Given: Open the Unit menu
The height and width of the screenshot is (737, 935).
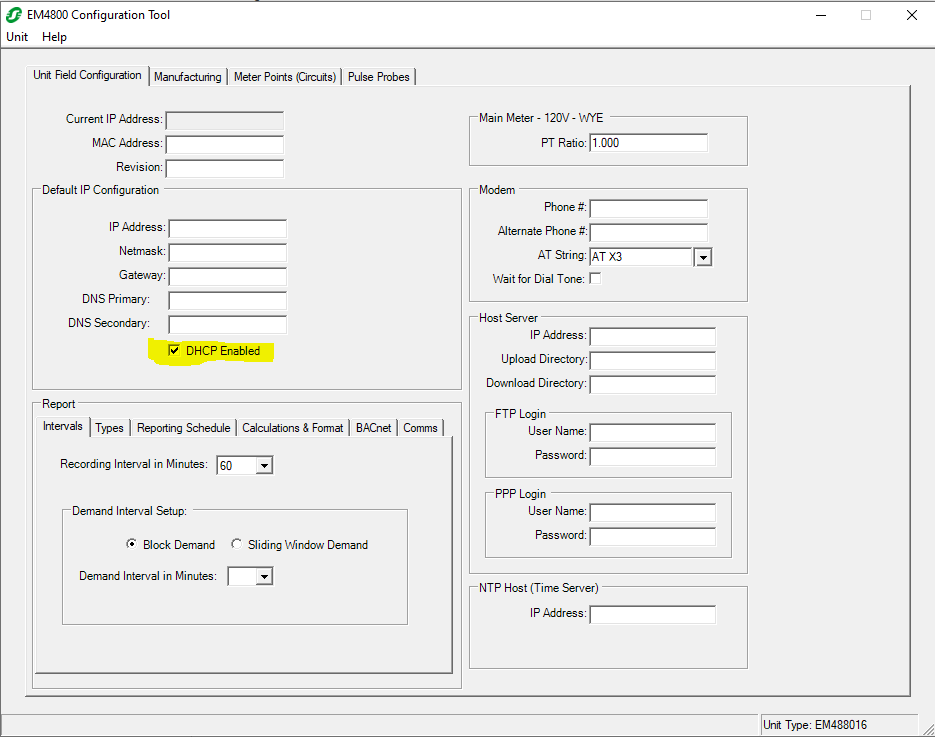Looking at the screenshot, I should pyautogui.click(x=17, y=37).
